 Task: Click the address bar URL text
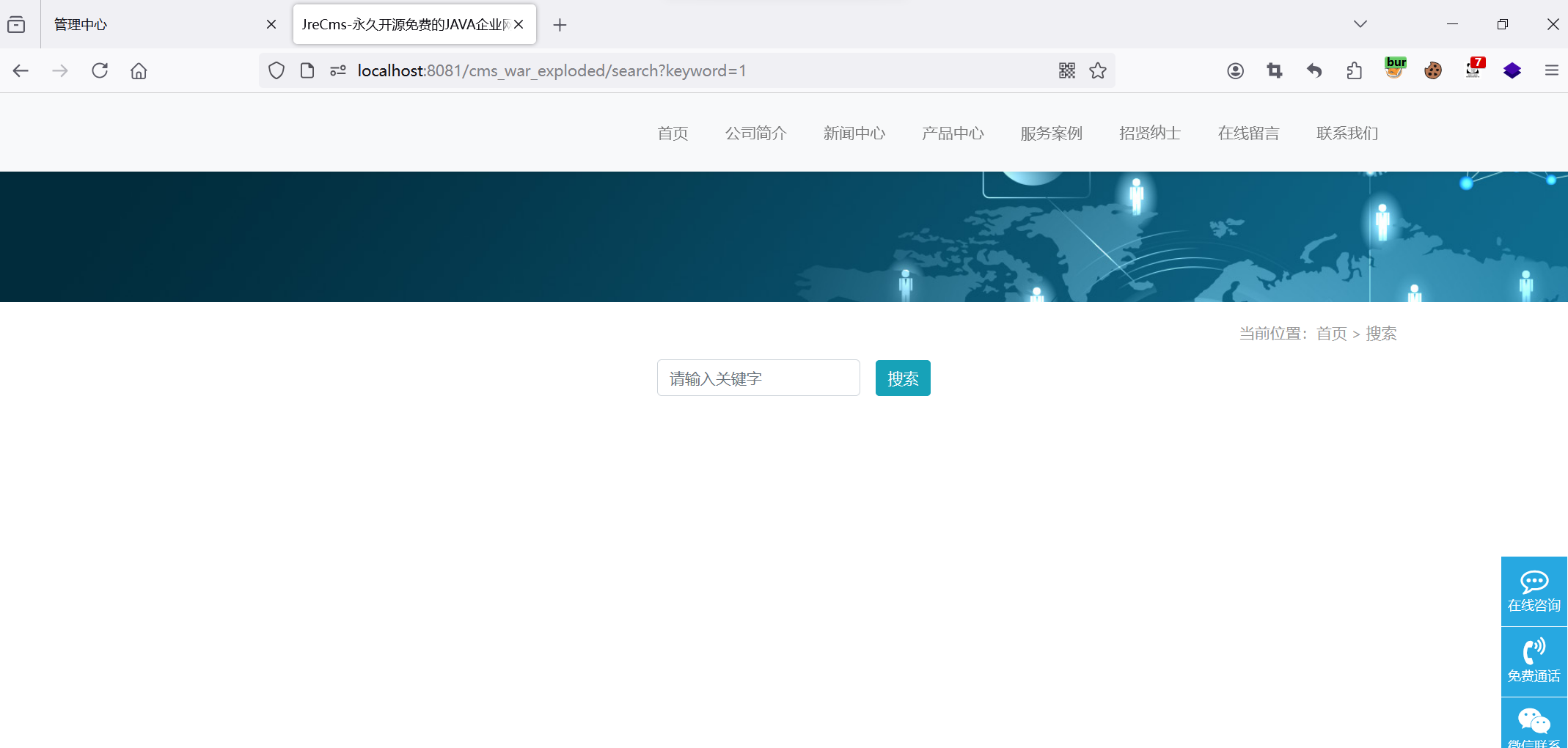tap(552, 70)
